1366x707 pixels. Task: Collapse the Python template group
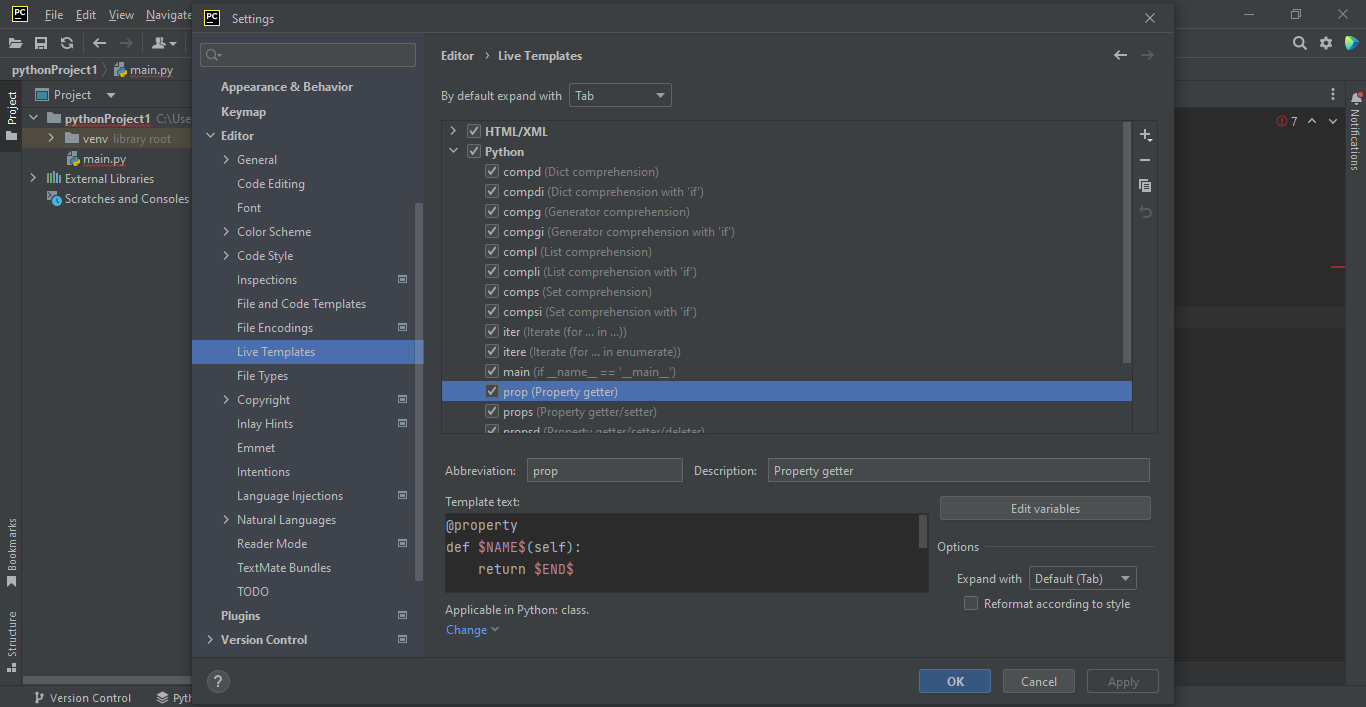tap(455, 151)
